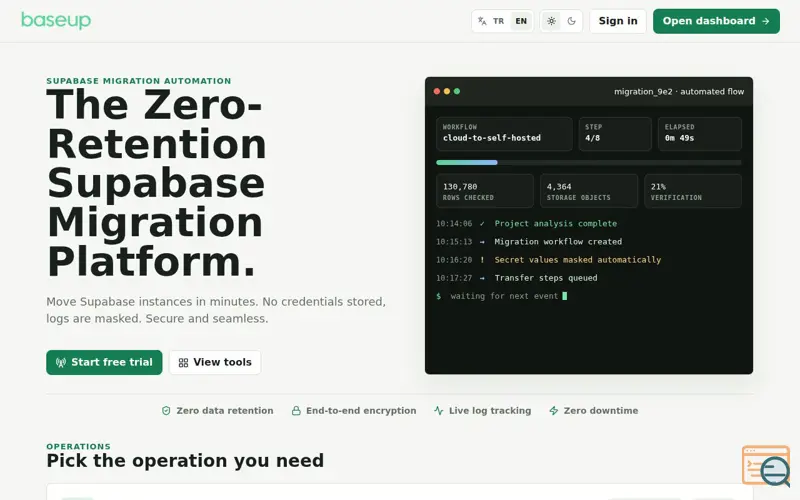Click the translate language icon

(x=482, y=21)
